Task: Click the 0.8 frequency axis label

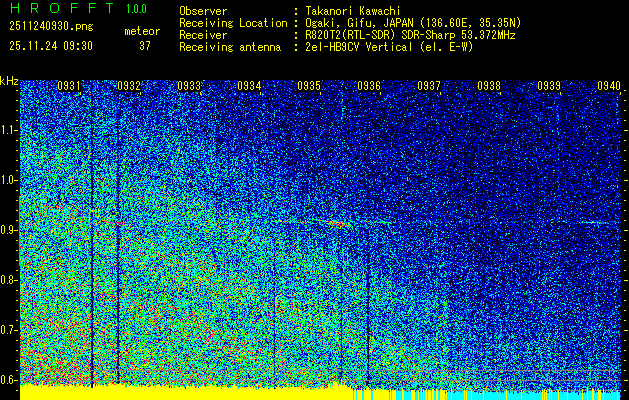Action: tap(8, 280)
